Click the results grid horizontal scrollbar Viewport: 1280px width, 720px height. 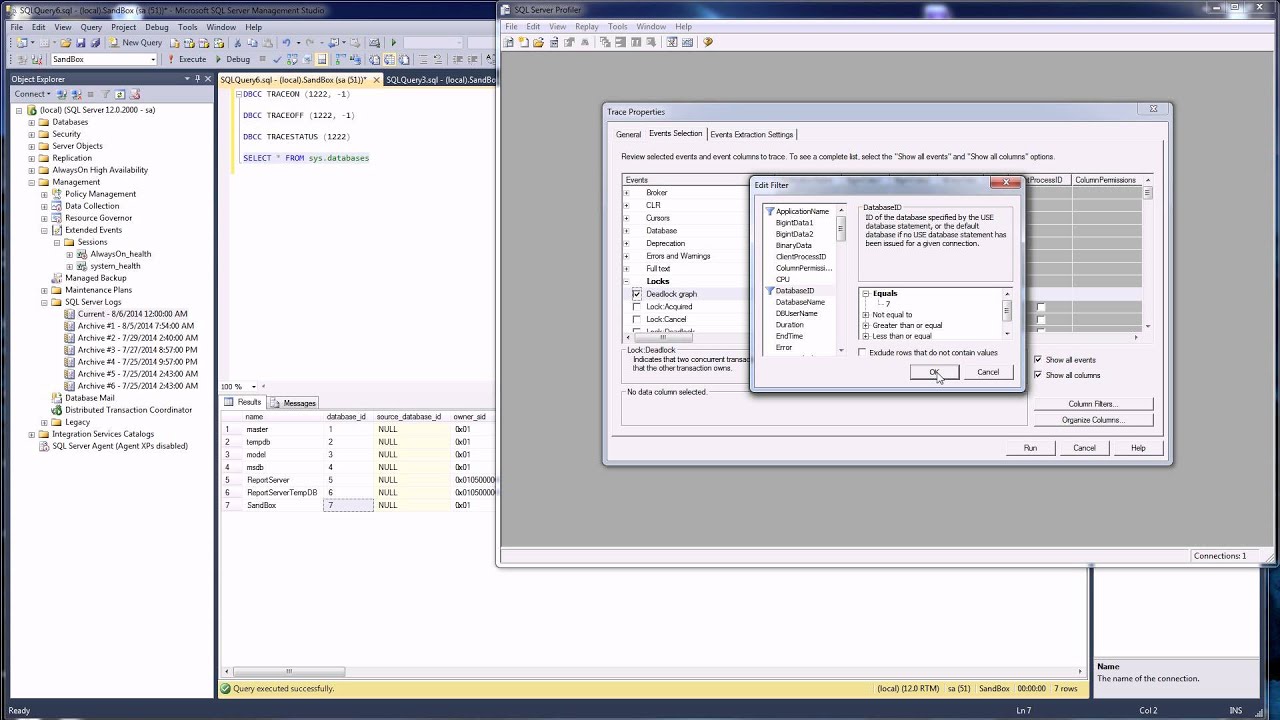point(289,672)
